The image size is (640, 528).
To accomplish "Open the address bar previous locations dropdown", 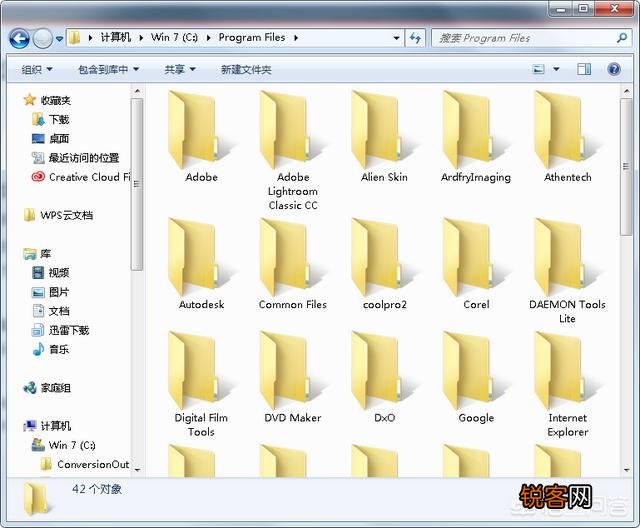I will point(396,38).
